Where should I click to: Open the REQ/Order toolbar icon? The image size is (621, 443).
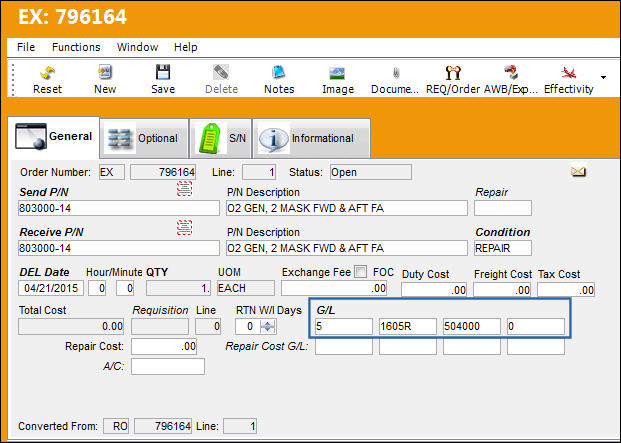[x=453, y=73]
